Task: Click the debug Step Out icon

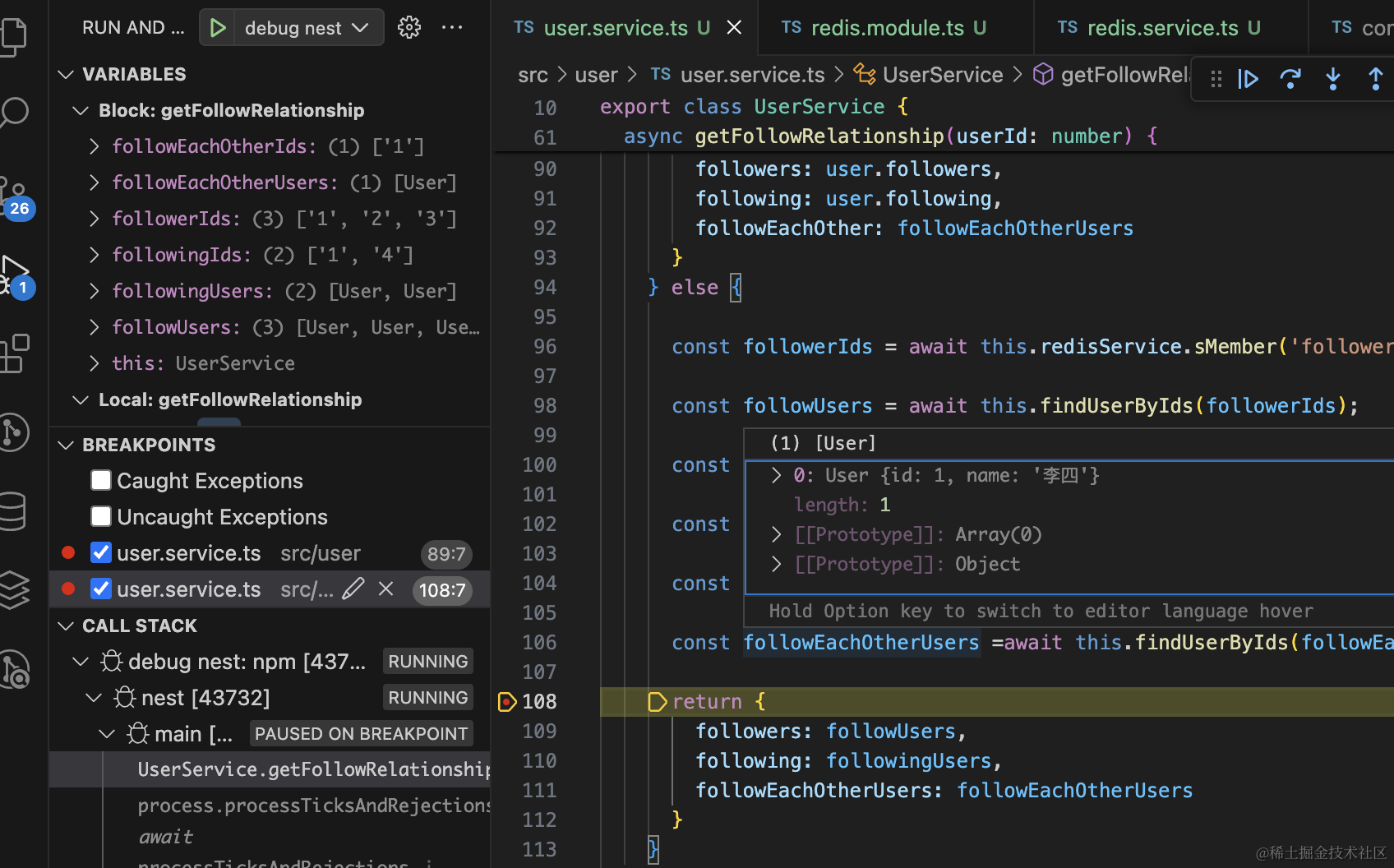Action: [1375, 79]
